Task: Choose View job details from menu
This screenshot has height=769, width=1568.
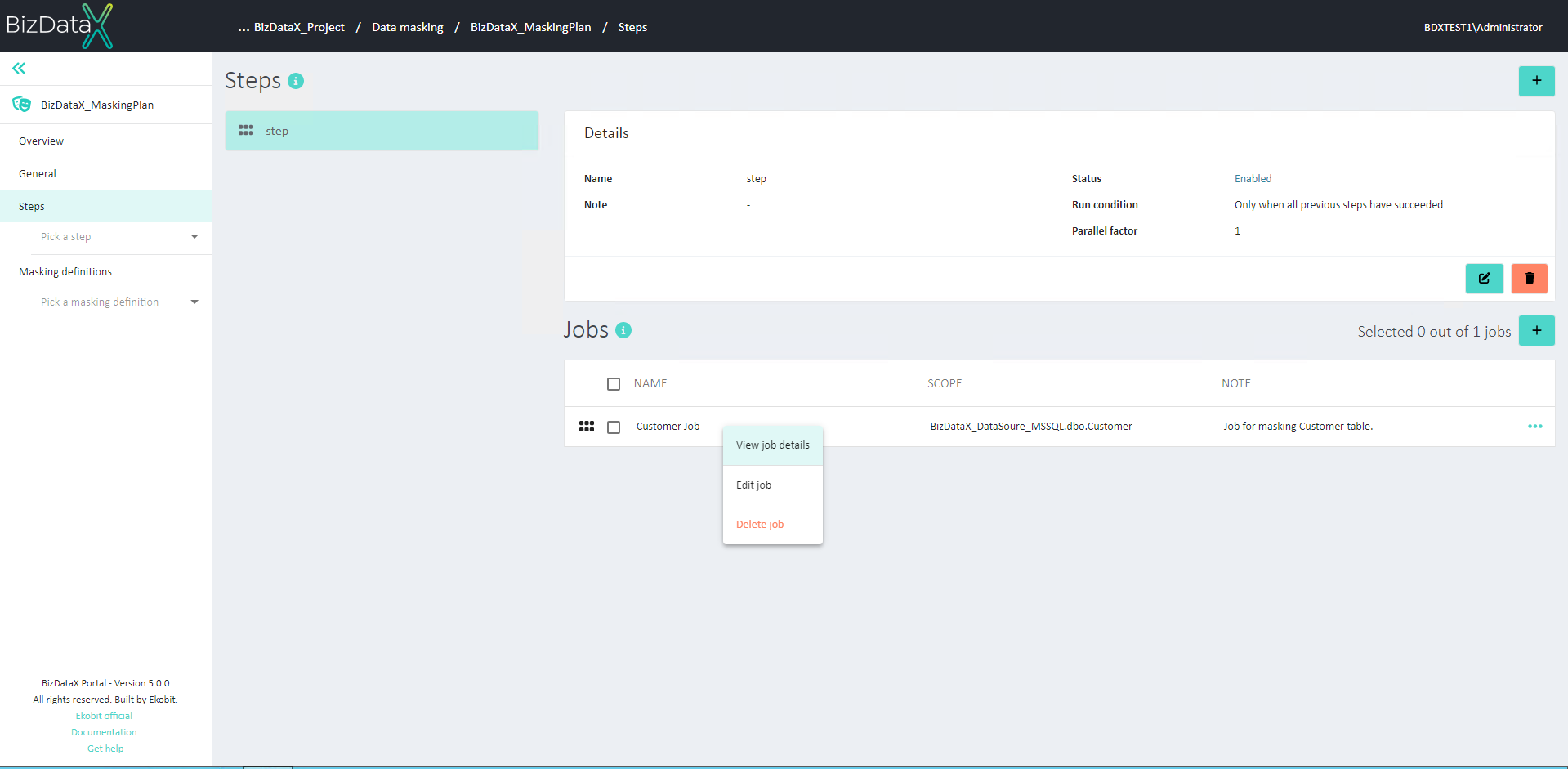Action: point(772,445)
